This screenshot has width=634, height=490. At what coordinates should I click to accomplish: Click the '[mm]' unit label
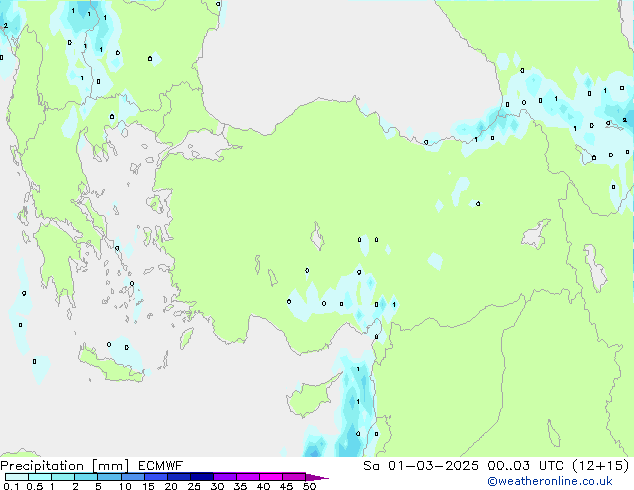coord(110,466)
